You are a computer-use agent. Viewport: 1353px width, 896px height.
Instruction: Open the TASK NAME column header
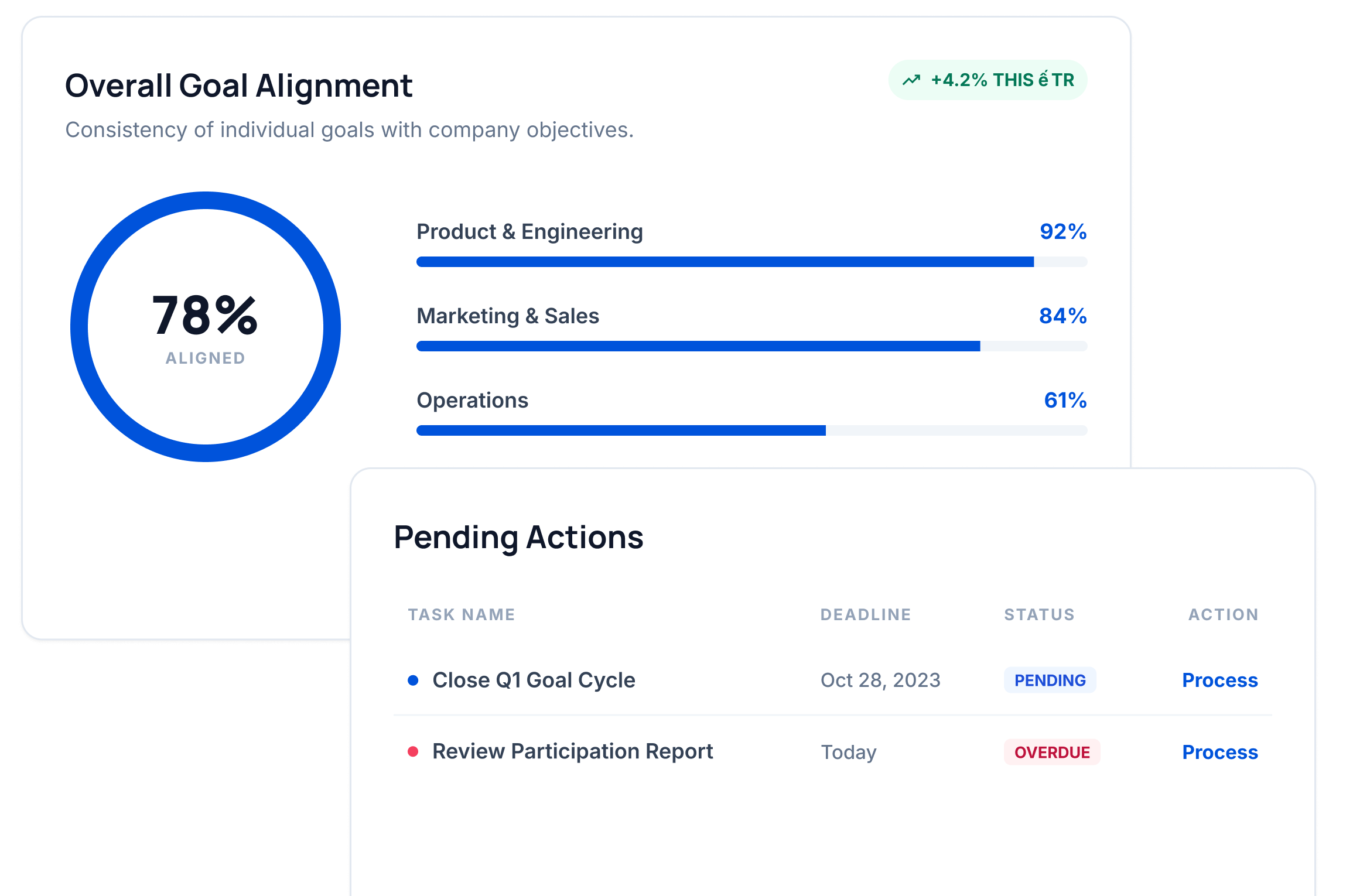462,614
